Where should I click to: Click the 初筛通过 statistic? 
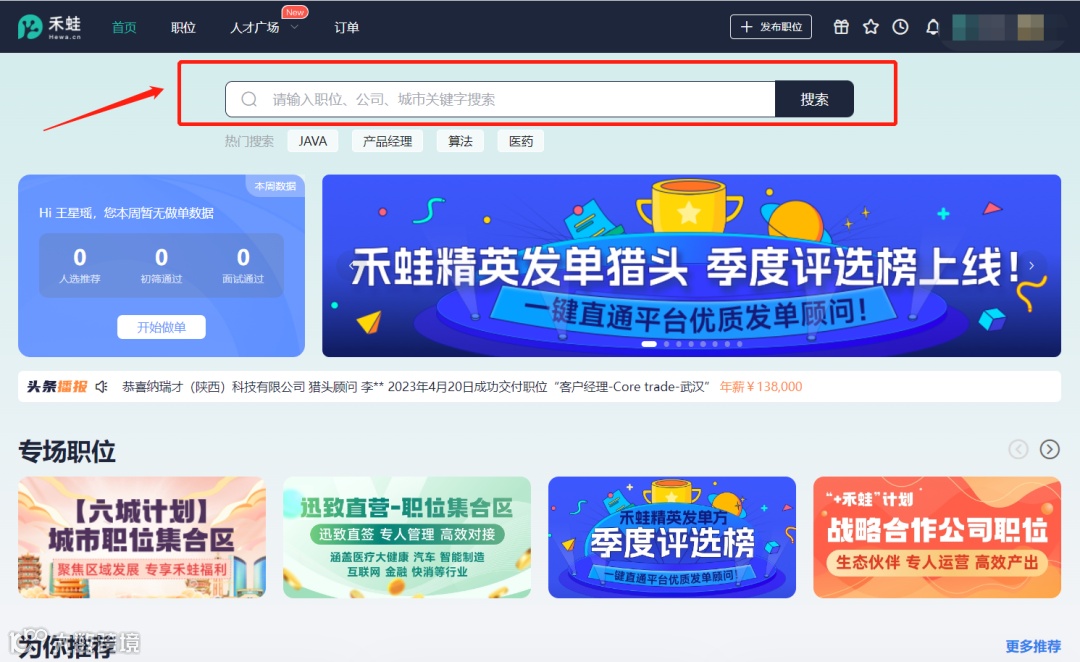click(161, 265)
